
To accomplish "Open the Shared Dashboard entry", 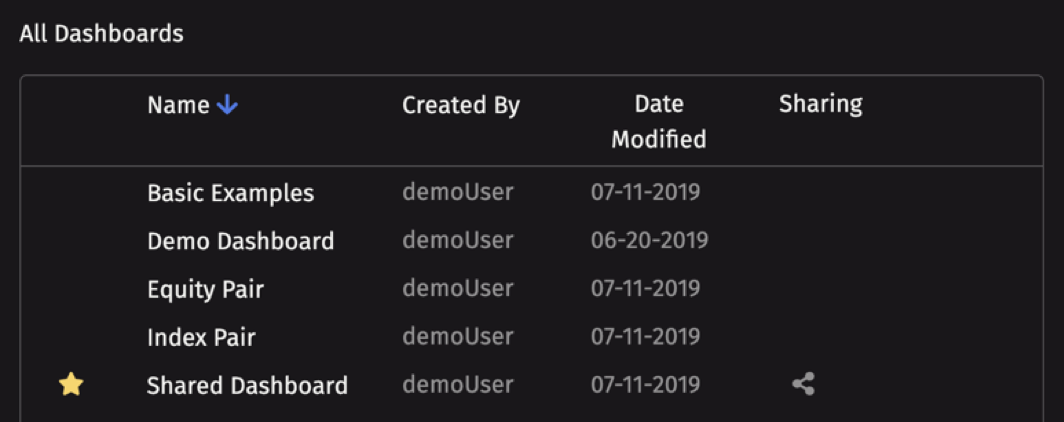I will click(248, 385).
